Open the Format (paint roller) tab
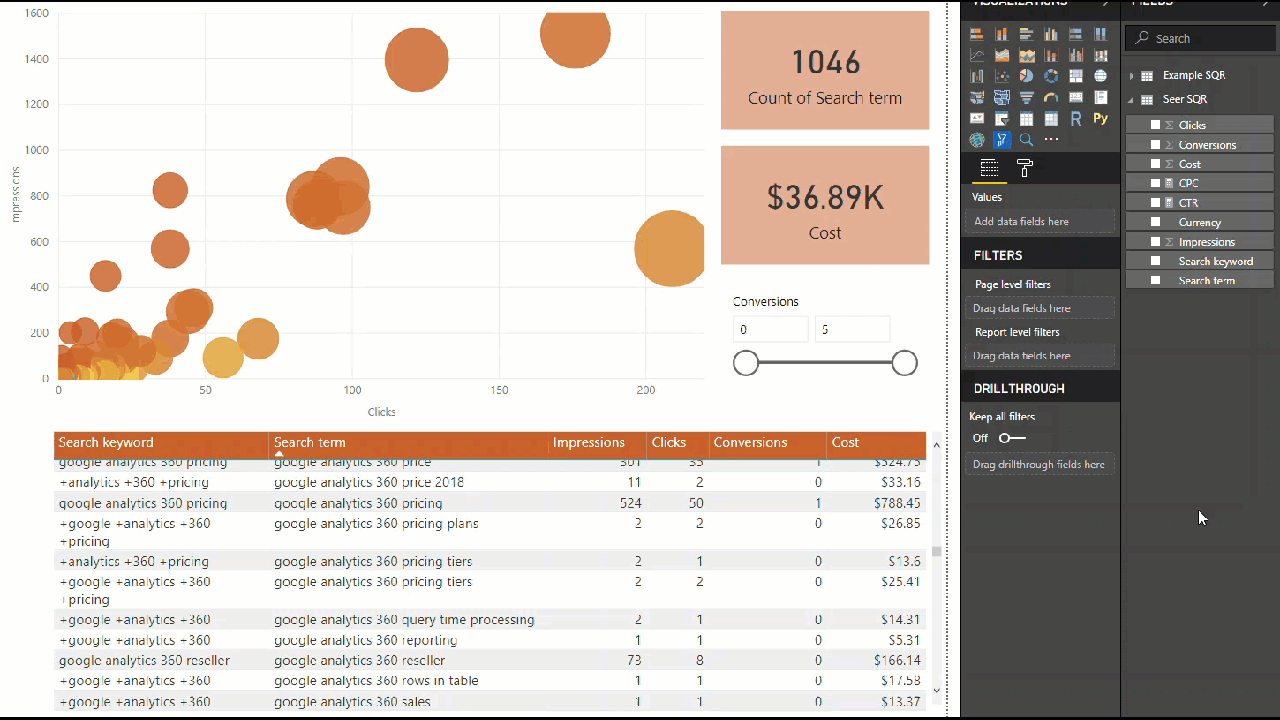The width and height of the screenshot is (1280, 720). click(1025, 168)
